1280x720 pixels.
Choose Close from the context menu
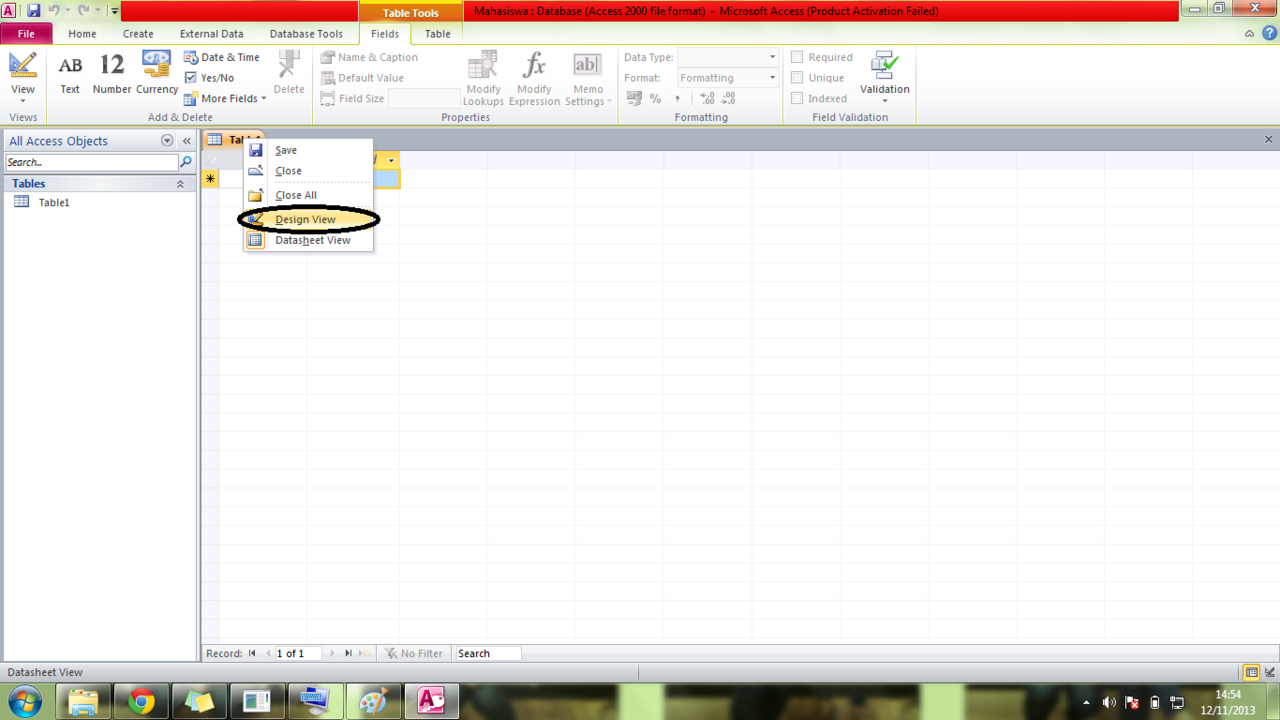(308, 171)
